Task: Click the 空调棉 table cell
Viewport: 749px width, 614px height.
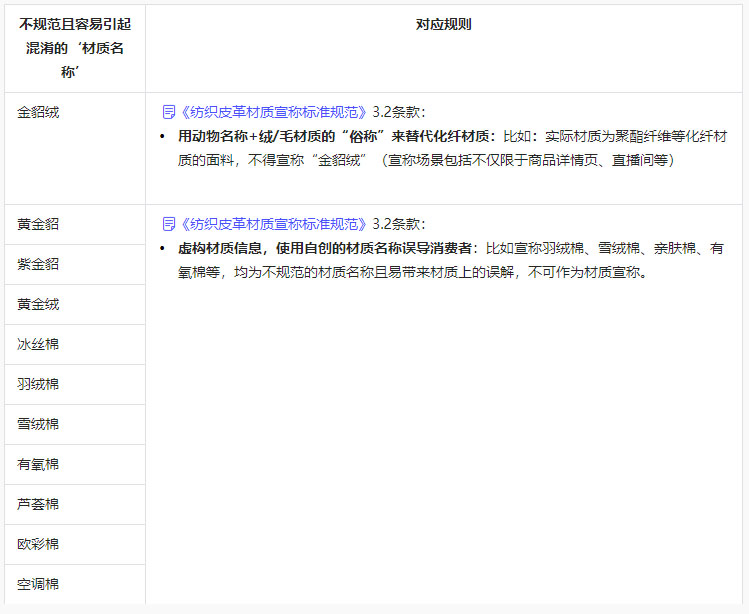Action: 38,584
